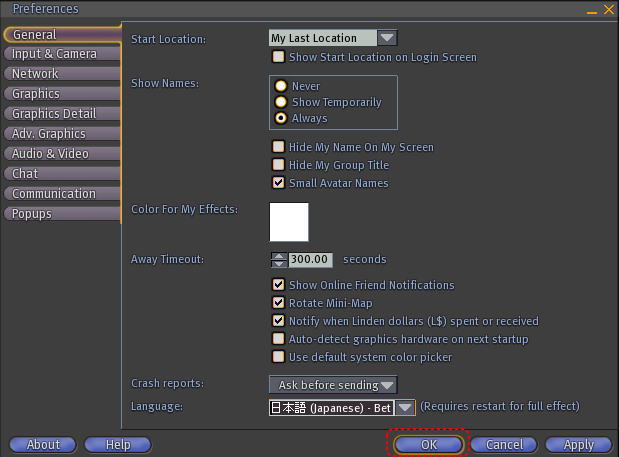Close the Preferences window
The height and width of the screenshot is (457, 619).
coord(609,9)
